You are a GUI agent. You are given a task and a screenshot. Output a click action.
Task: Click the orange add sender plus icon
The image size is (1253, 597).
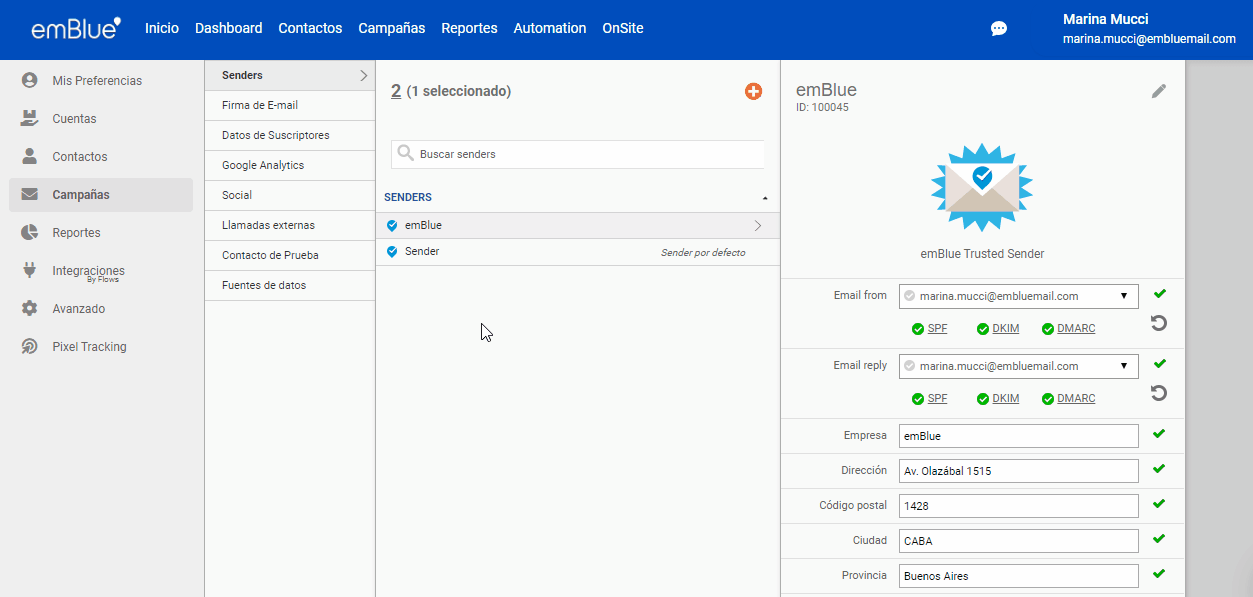[753, 91]
